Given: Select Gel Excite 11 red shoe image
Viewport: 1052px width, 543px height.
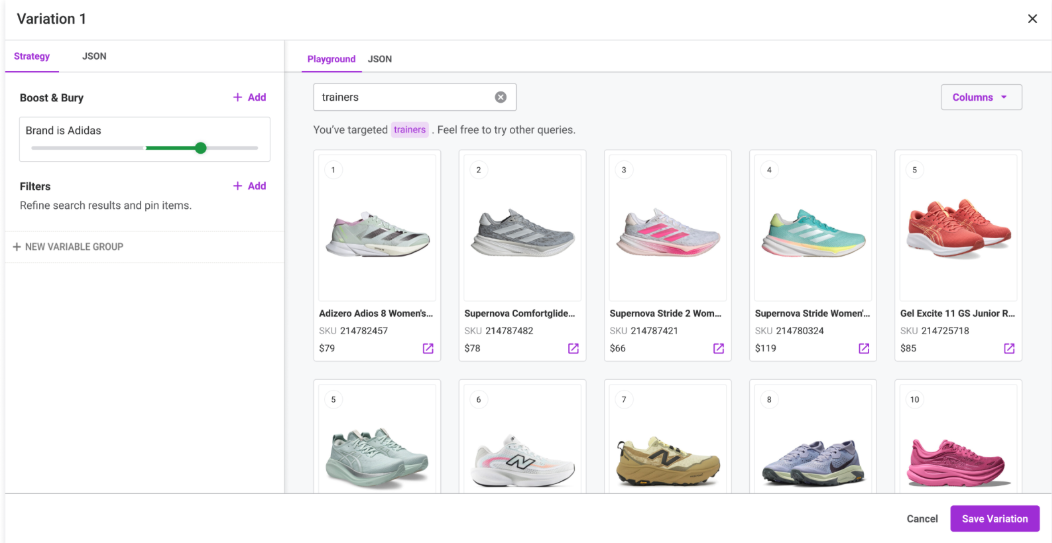Looking at the screenshot, I should tap(958, 229).
